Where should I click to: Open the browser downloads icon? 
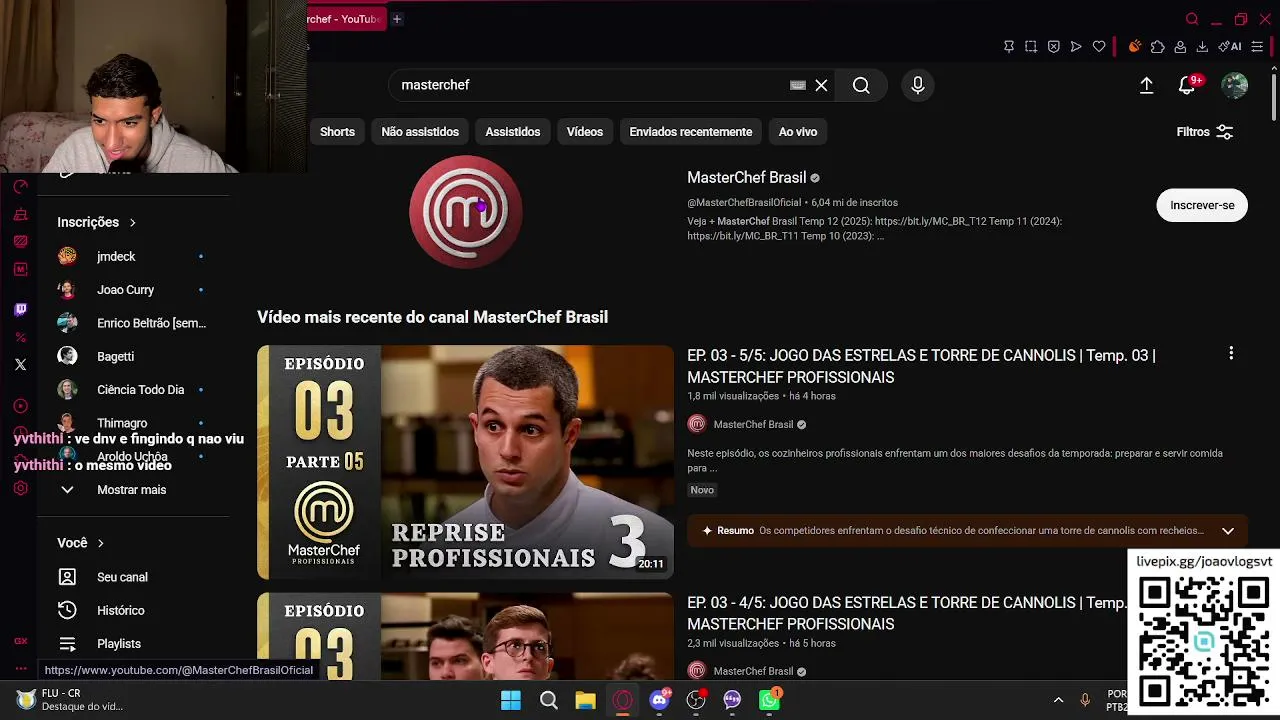[x=1202, y=46]
